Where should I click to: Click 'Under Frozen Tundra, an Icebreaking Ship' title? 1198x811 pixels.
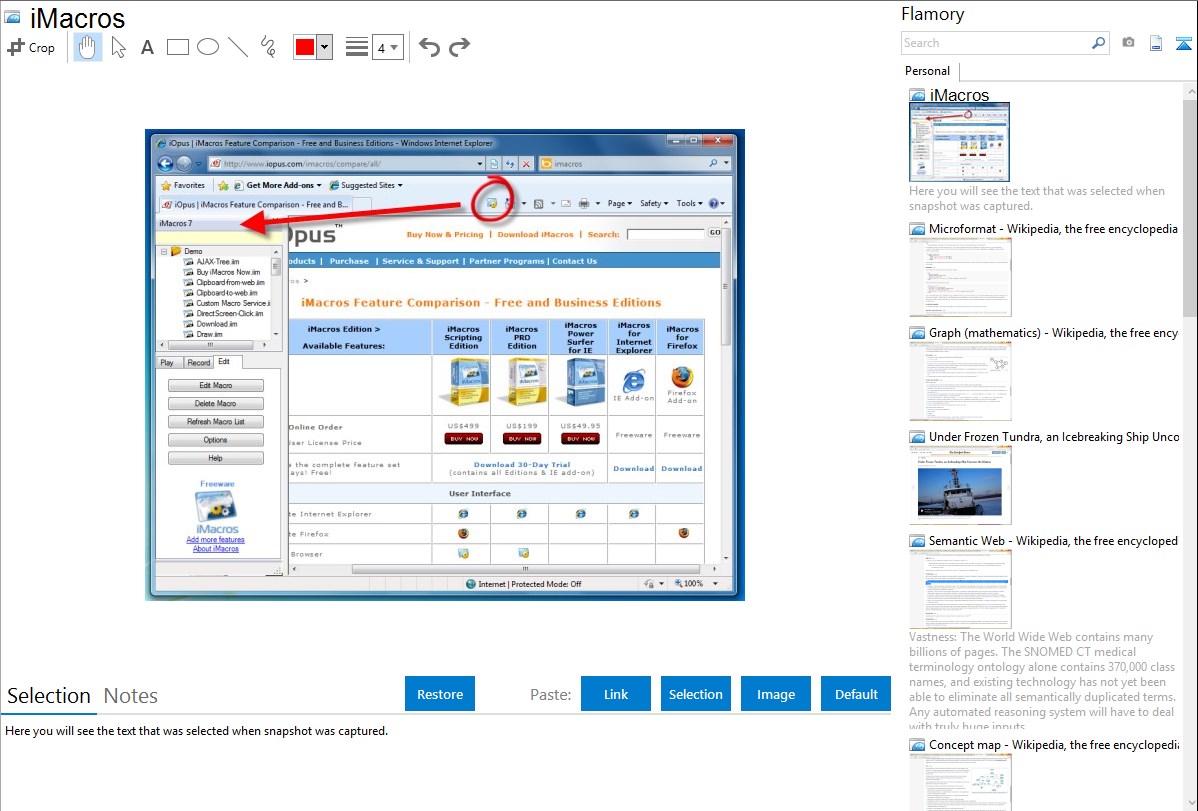(1054, 436)
